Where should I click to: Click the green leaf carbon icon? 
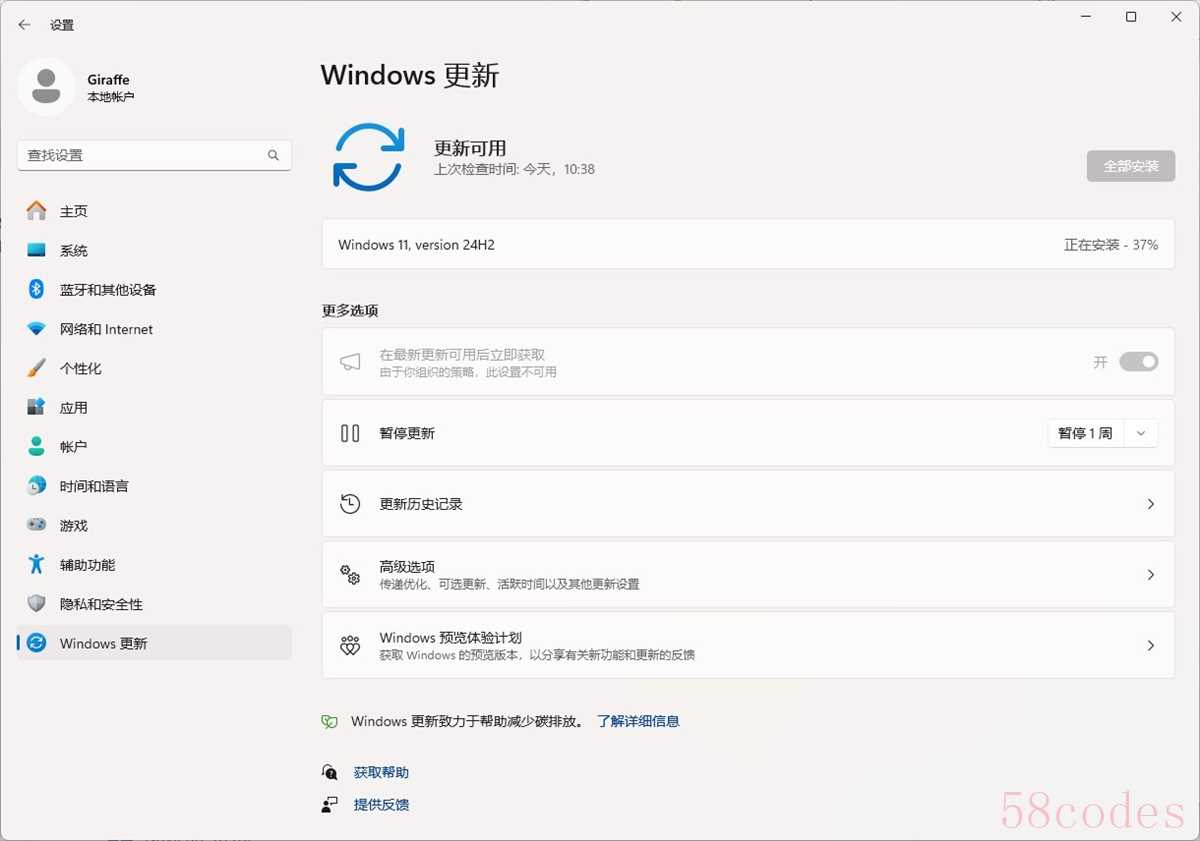click(329, 721)
